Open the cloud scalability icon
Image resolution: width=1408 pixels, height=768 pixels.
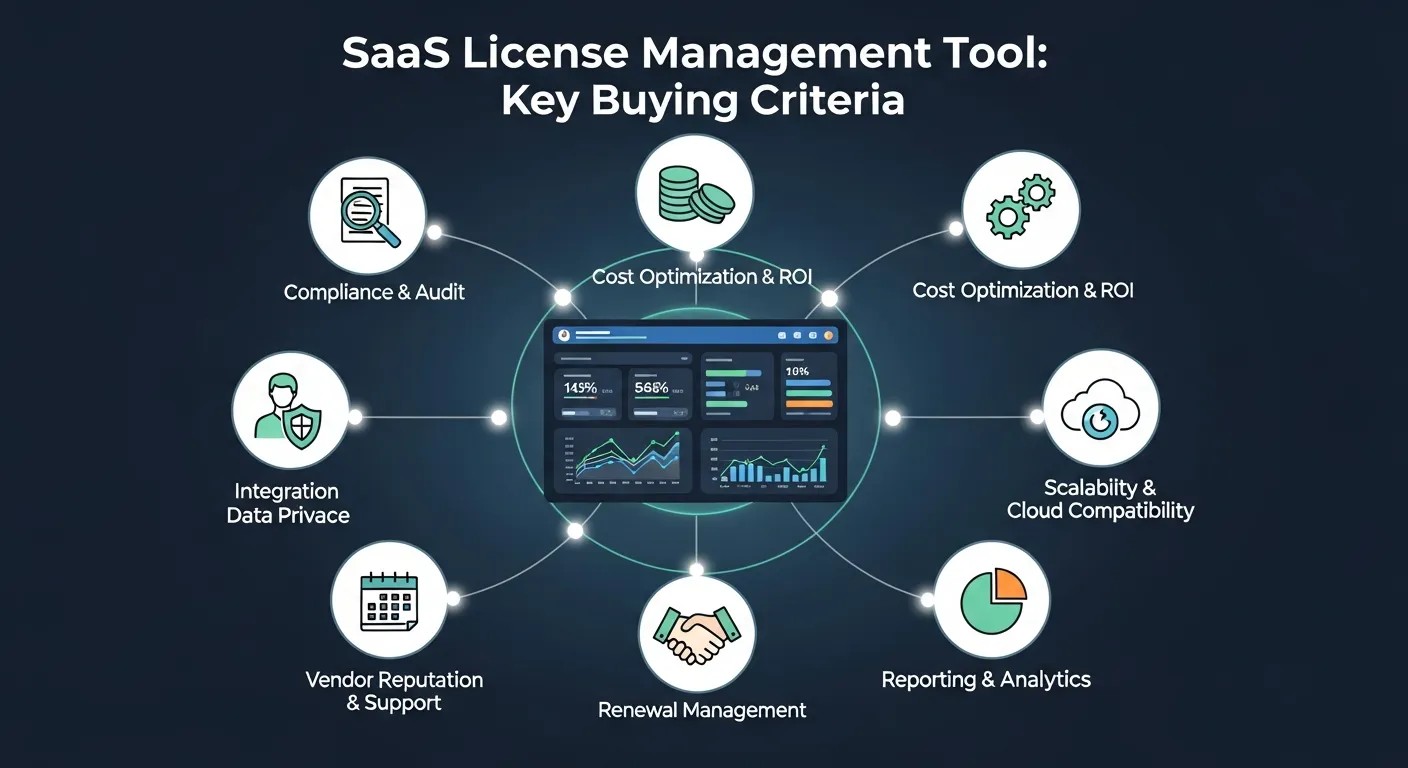(1101, 408)
